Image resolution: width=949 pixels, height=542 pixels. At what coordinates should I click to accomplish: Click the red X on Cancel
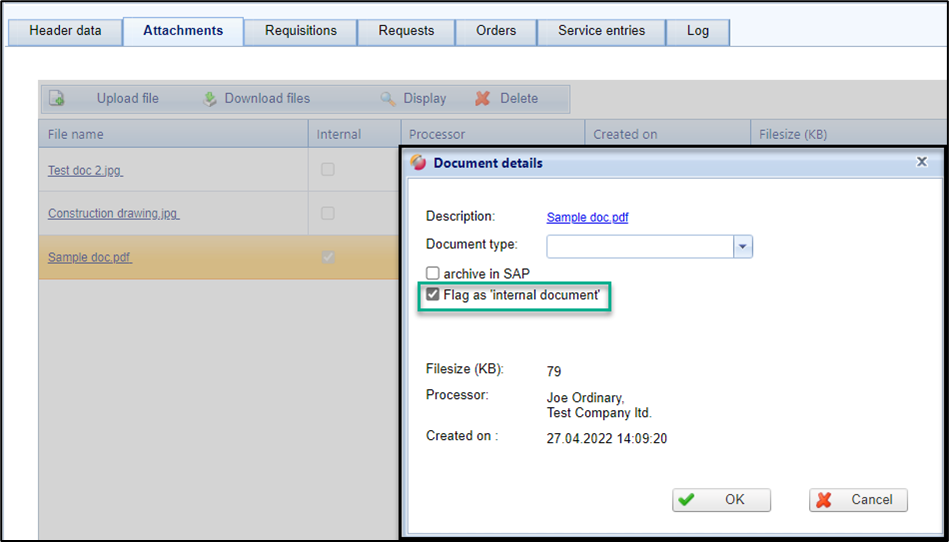tap(824, 500)
